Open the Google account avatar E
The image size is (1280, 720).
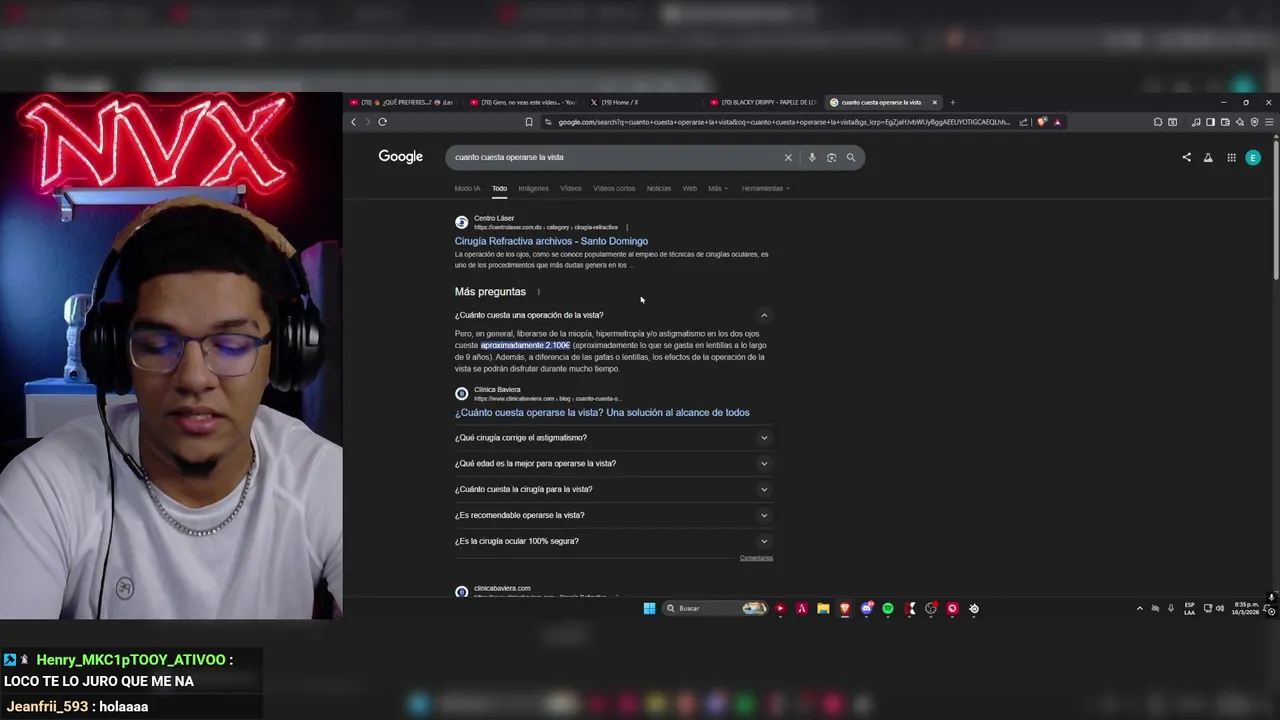click(x=1253, y=157)
